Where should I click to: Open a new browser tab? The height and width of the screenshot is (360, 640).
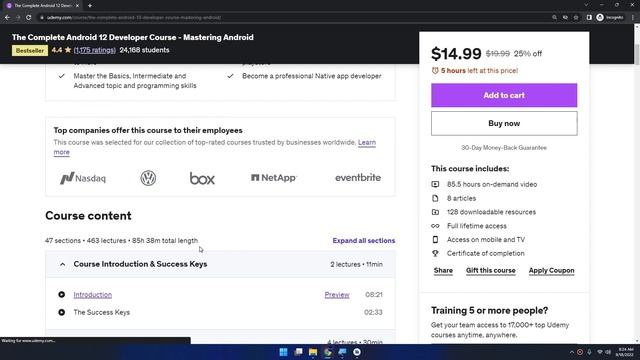[90, 6]
